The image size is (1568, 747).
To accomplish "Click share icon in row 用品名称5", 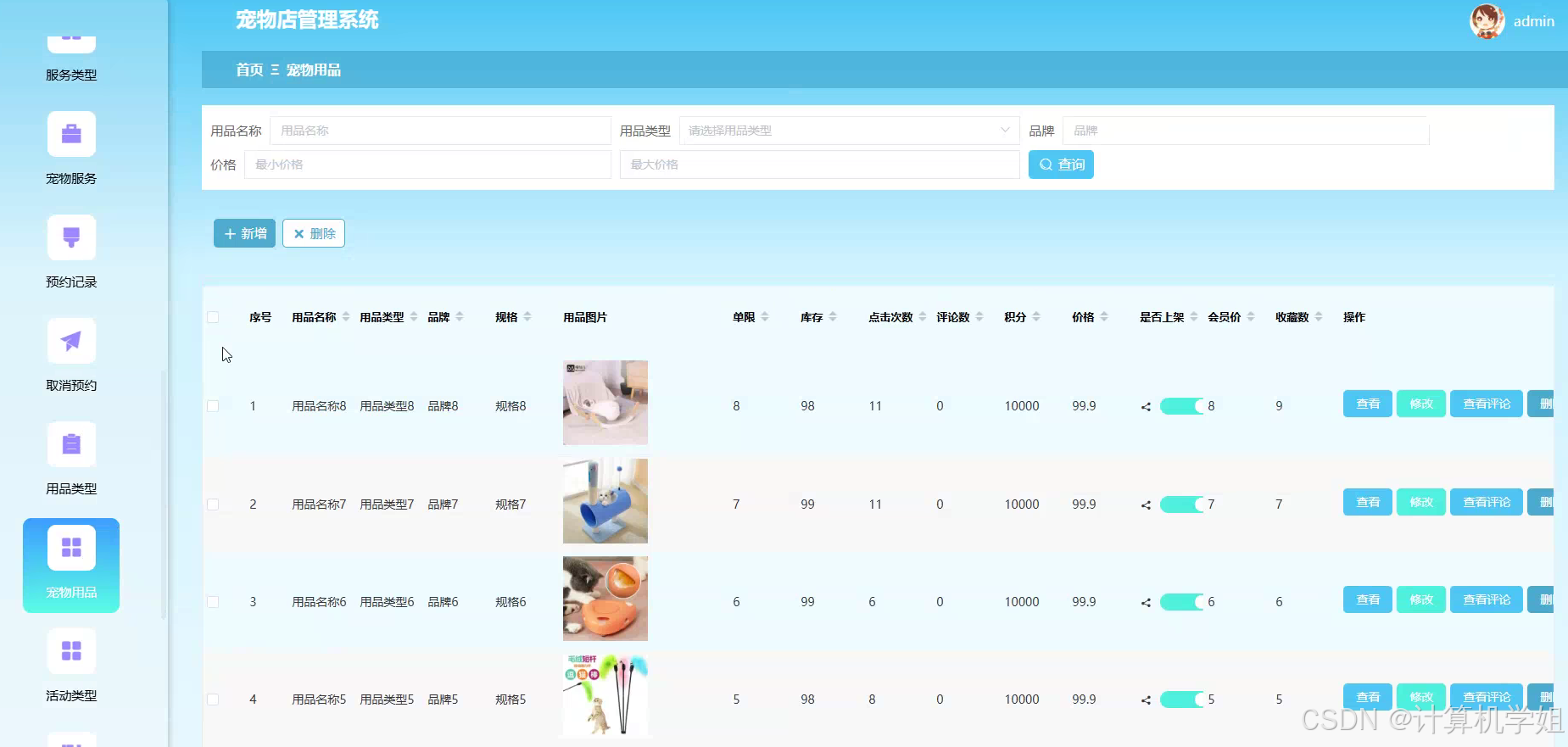I will [x=1146, y=700].
